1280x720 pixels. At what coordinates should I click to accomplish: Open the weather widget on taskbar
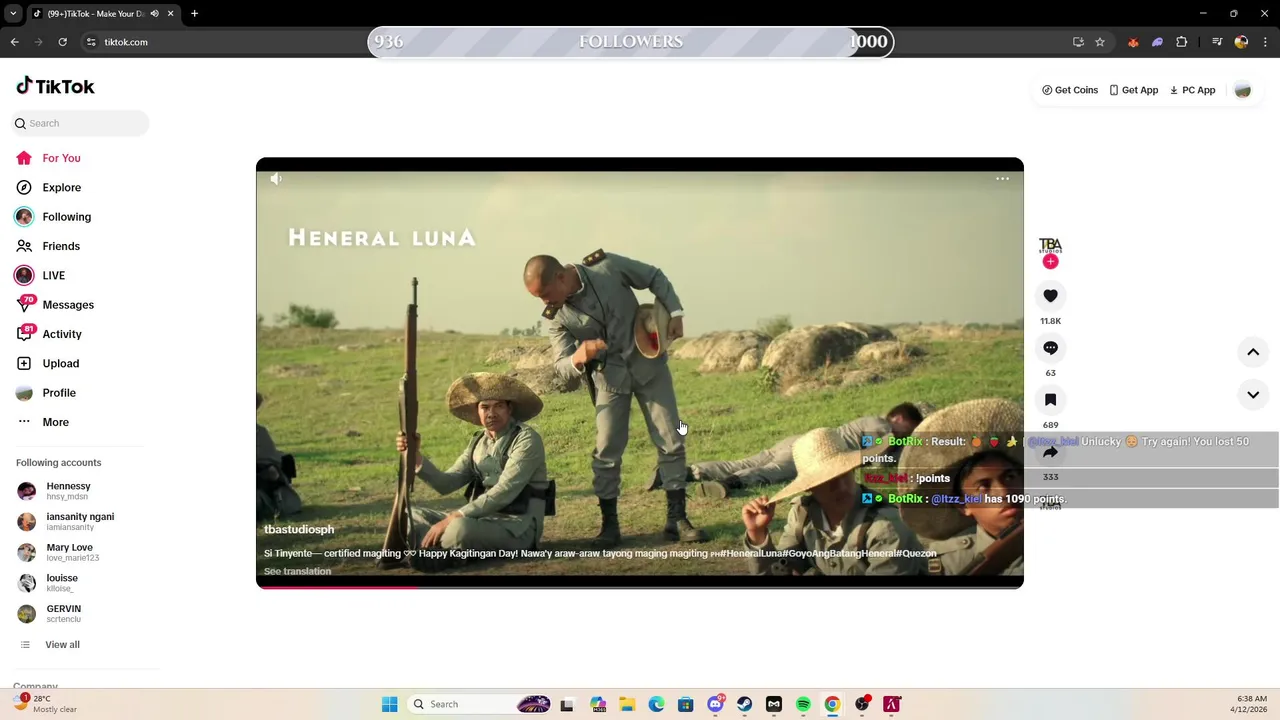(46, 704)
